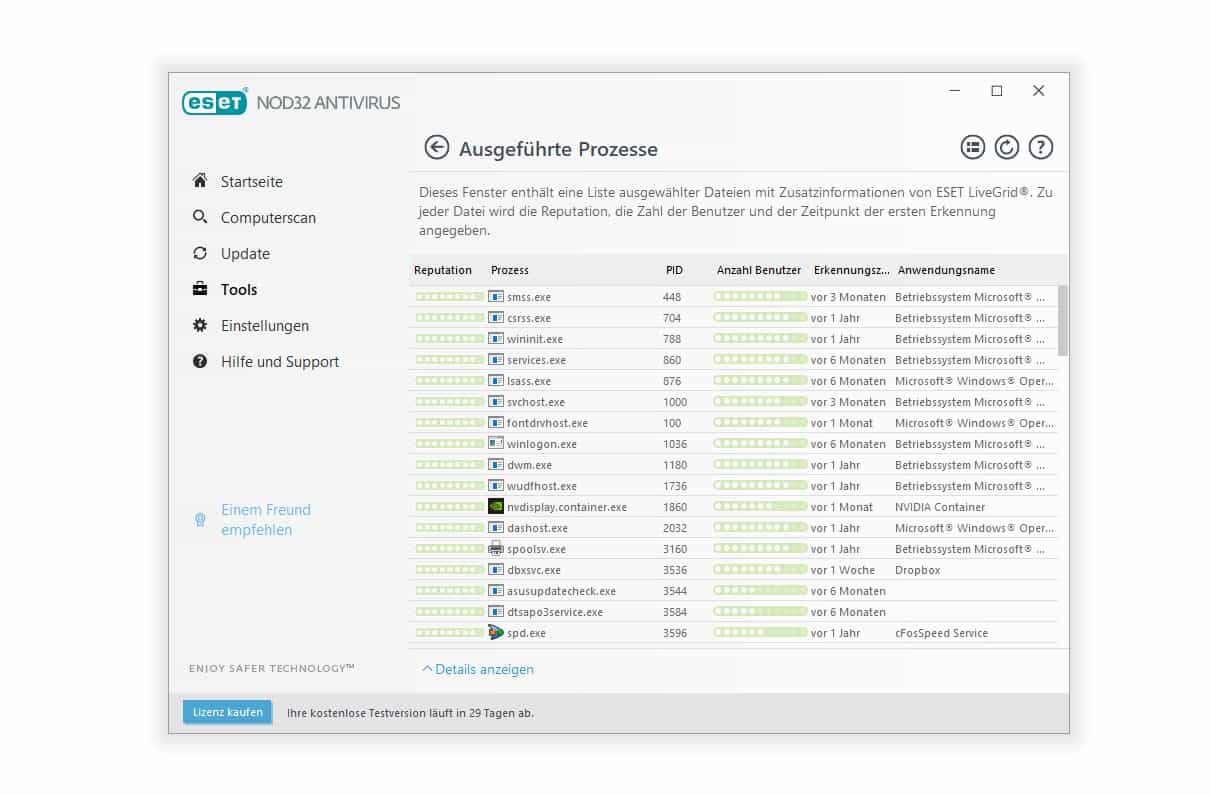Click the Tools briefcase icon
This screenshot has height=795, width=1210.
coord(200,289)
